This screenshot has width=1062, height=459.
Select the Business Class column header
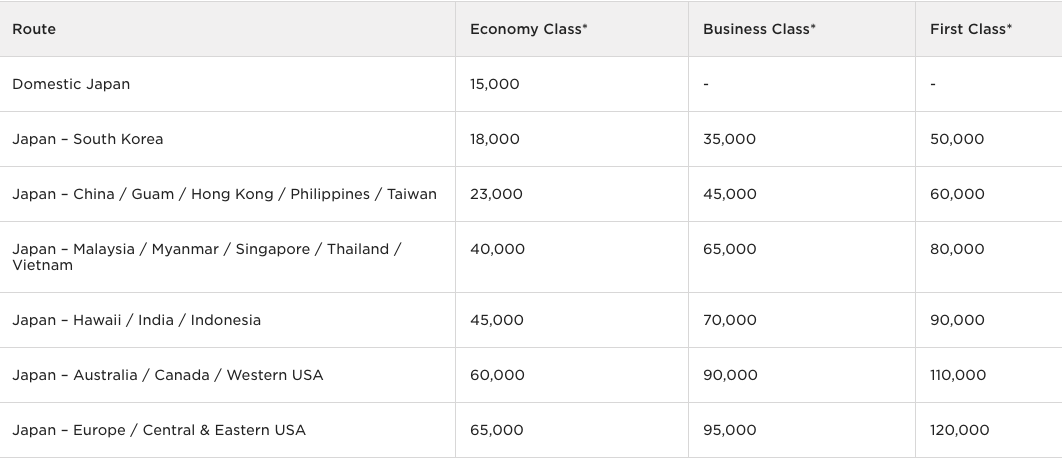coord(759,29)
